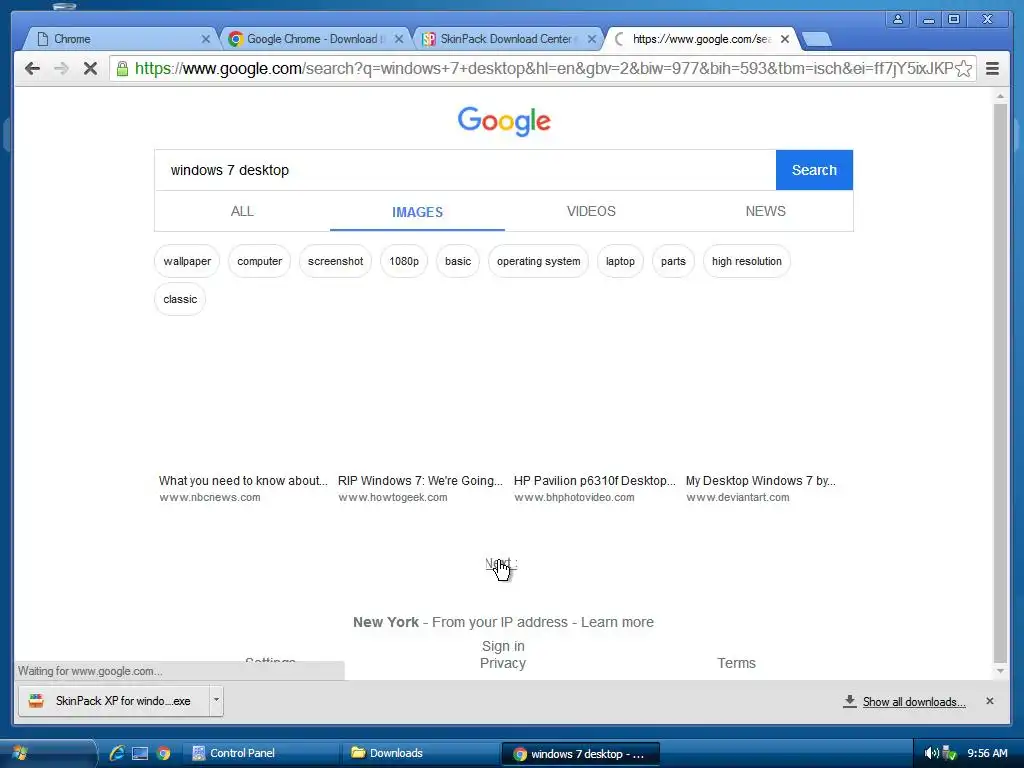Filter by the 'wallpaper' chip
This screenshot has width=1024, height=768.
click(x=187, y=261)
